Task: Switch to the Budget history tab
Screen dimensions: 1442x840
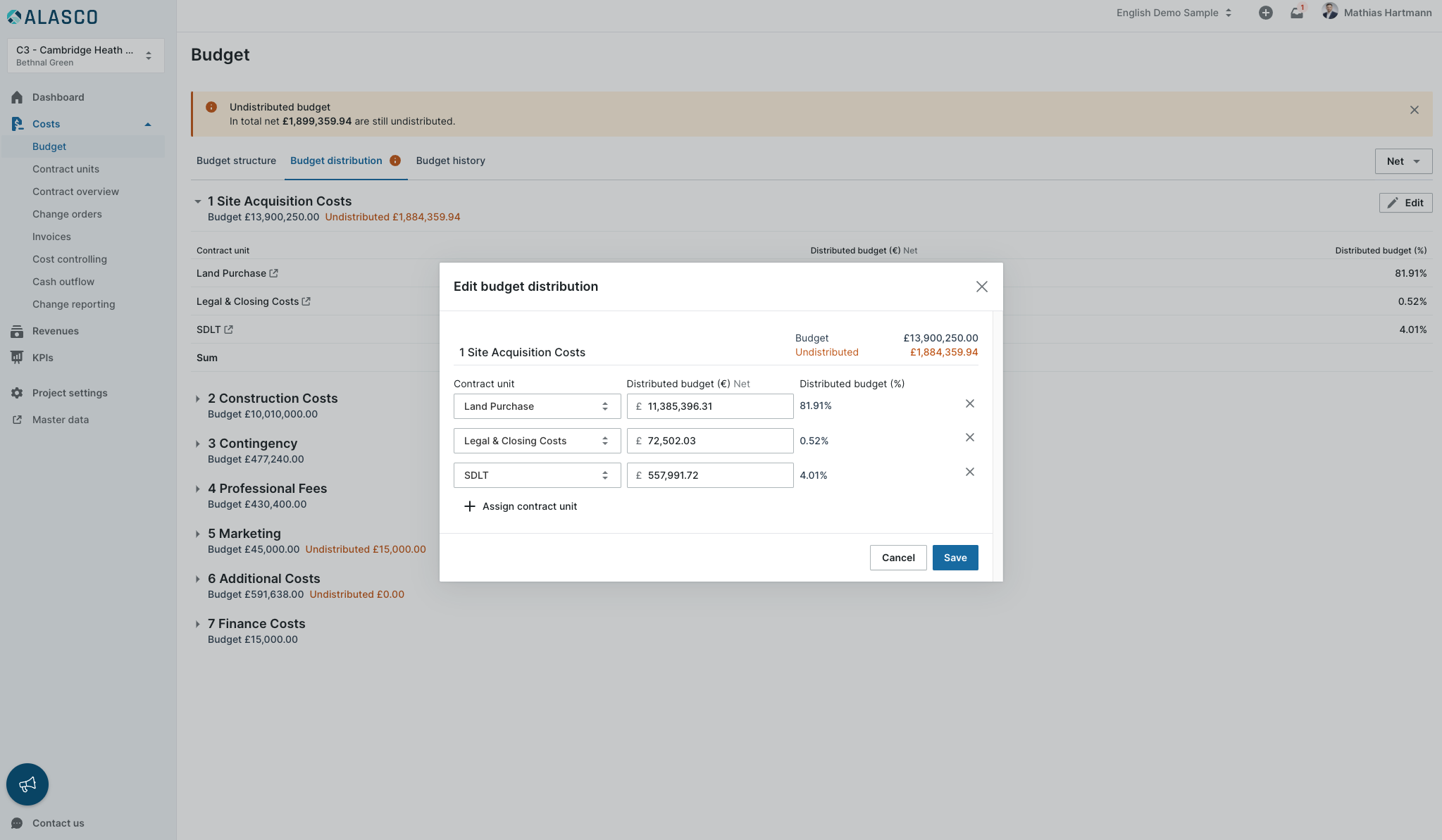Action: (x=450, y=161)
